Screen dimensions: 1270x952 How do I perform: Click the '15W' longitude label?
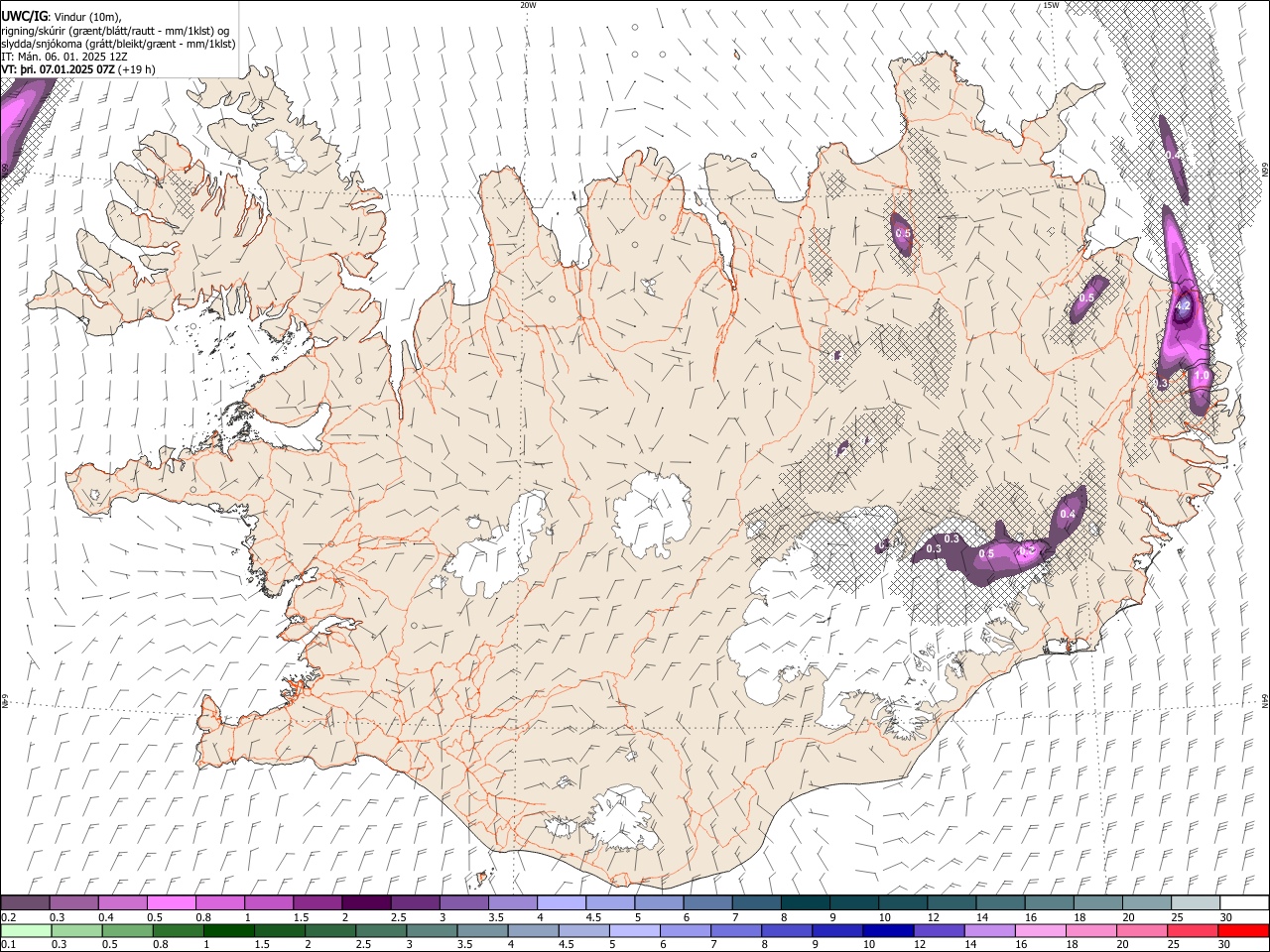pos(1051,5)
